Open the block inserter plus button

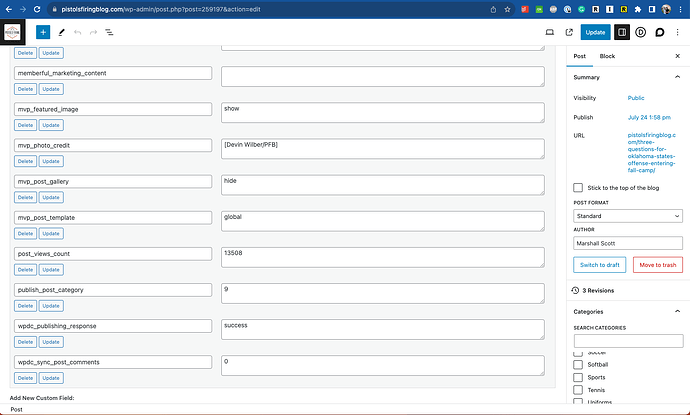[x=43, y=32]
